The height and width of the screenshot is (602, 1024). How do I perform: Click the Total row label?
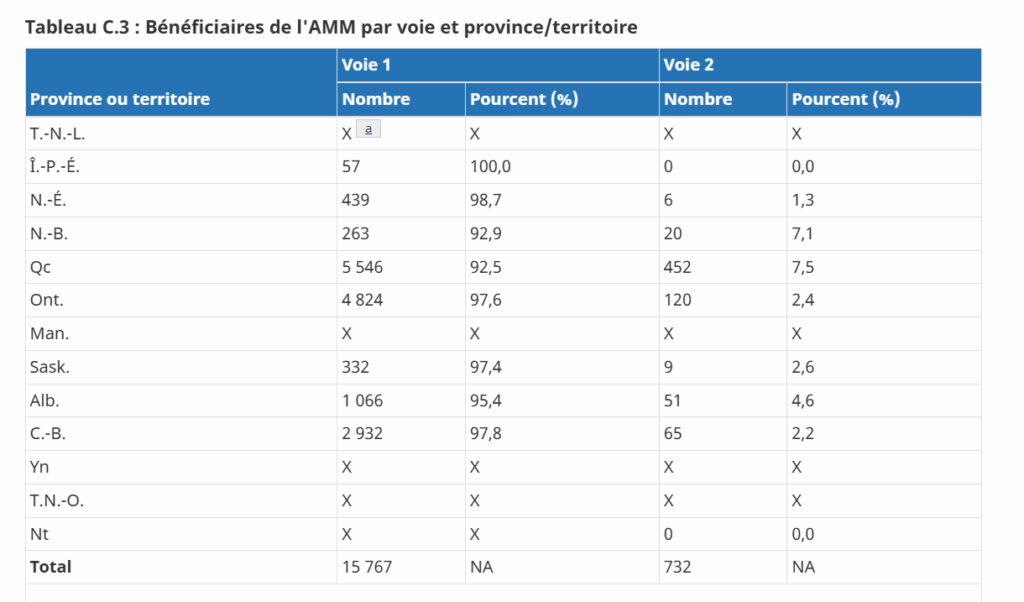coord(51,567)
